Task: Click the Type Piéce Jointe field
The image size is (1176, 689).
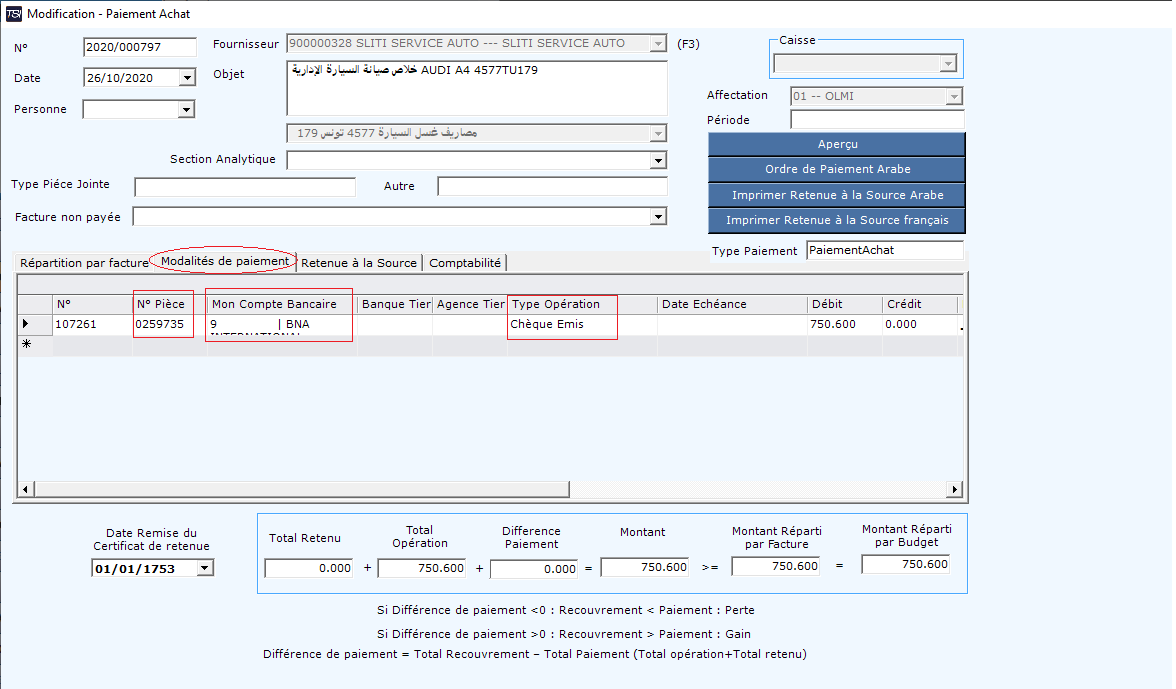Action: [244, 187]
